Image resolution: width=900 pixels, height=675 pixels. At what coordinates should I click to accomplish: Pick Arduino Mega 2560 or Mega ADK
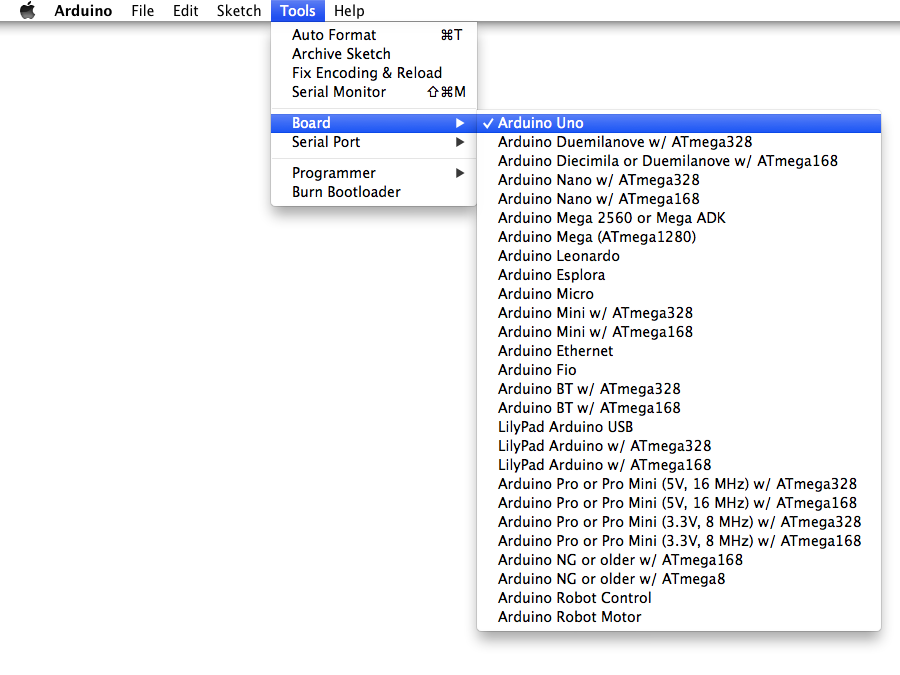pyautogui.click(x=611, y=218)
